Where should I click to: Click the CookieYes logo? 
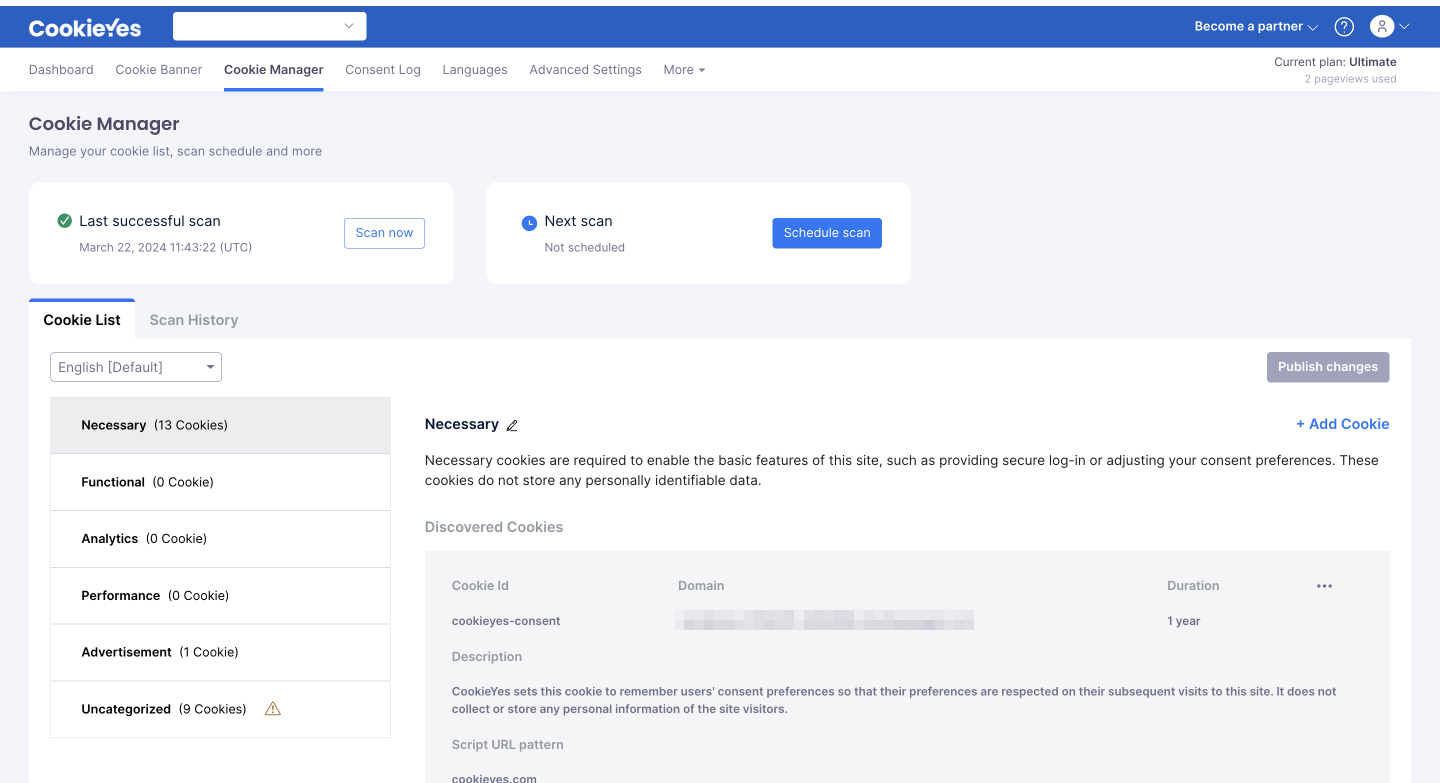tap(85, 28)
